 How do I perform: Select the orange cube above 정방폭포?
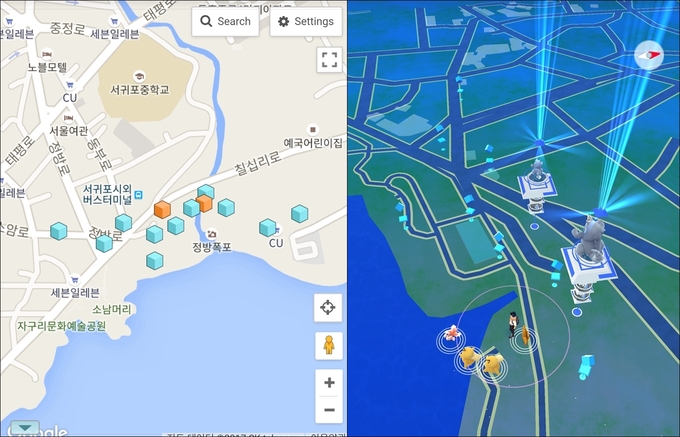204,203
